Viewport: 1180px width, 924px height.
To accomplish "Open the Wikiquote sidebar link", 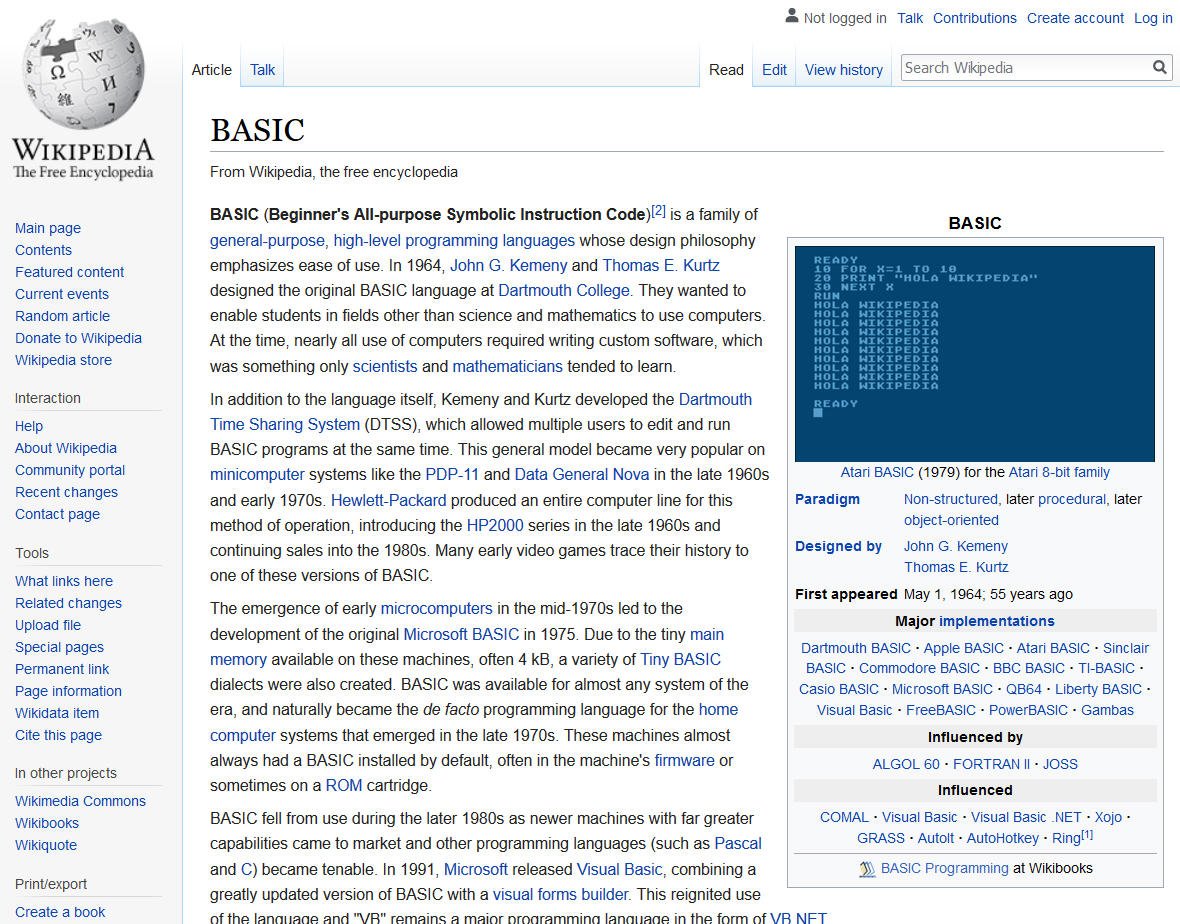I will coord(46,845).
